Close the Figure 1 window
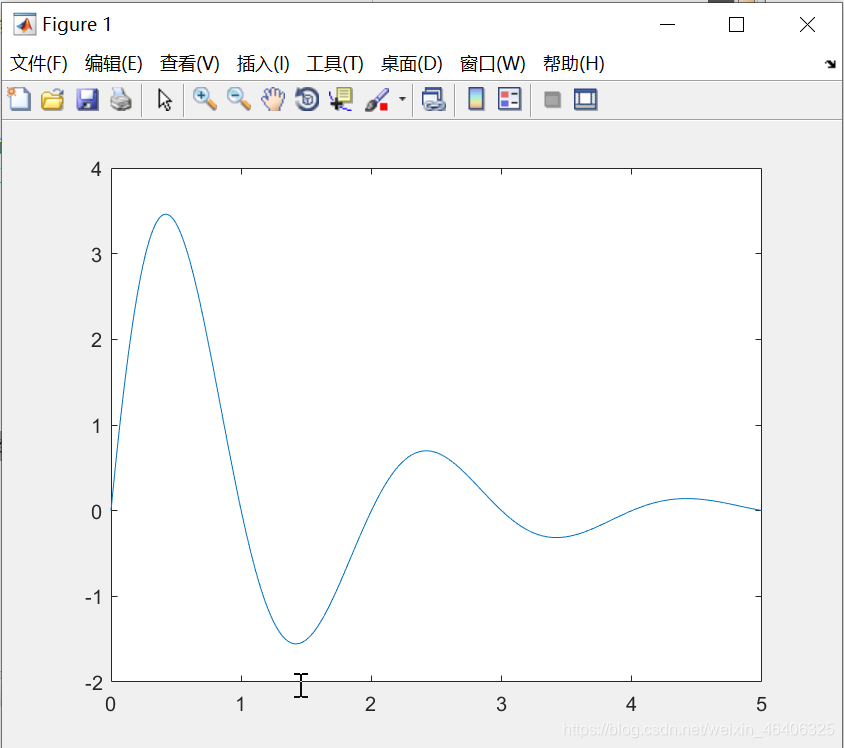This screenshot has height=748, width=844. click(807, 25)
